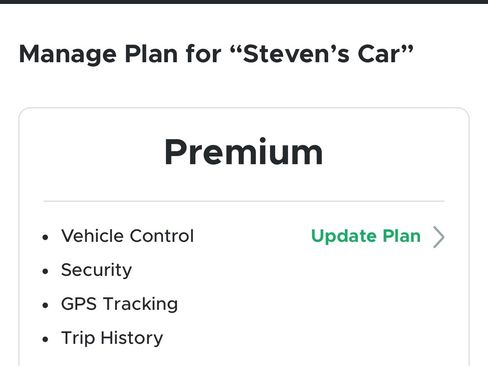
Task: Click the word "Control" in Vehicle Control
Action: (x=162, y=236)
